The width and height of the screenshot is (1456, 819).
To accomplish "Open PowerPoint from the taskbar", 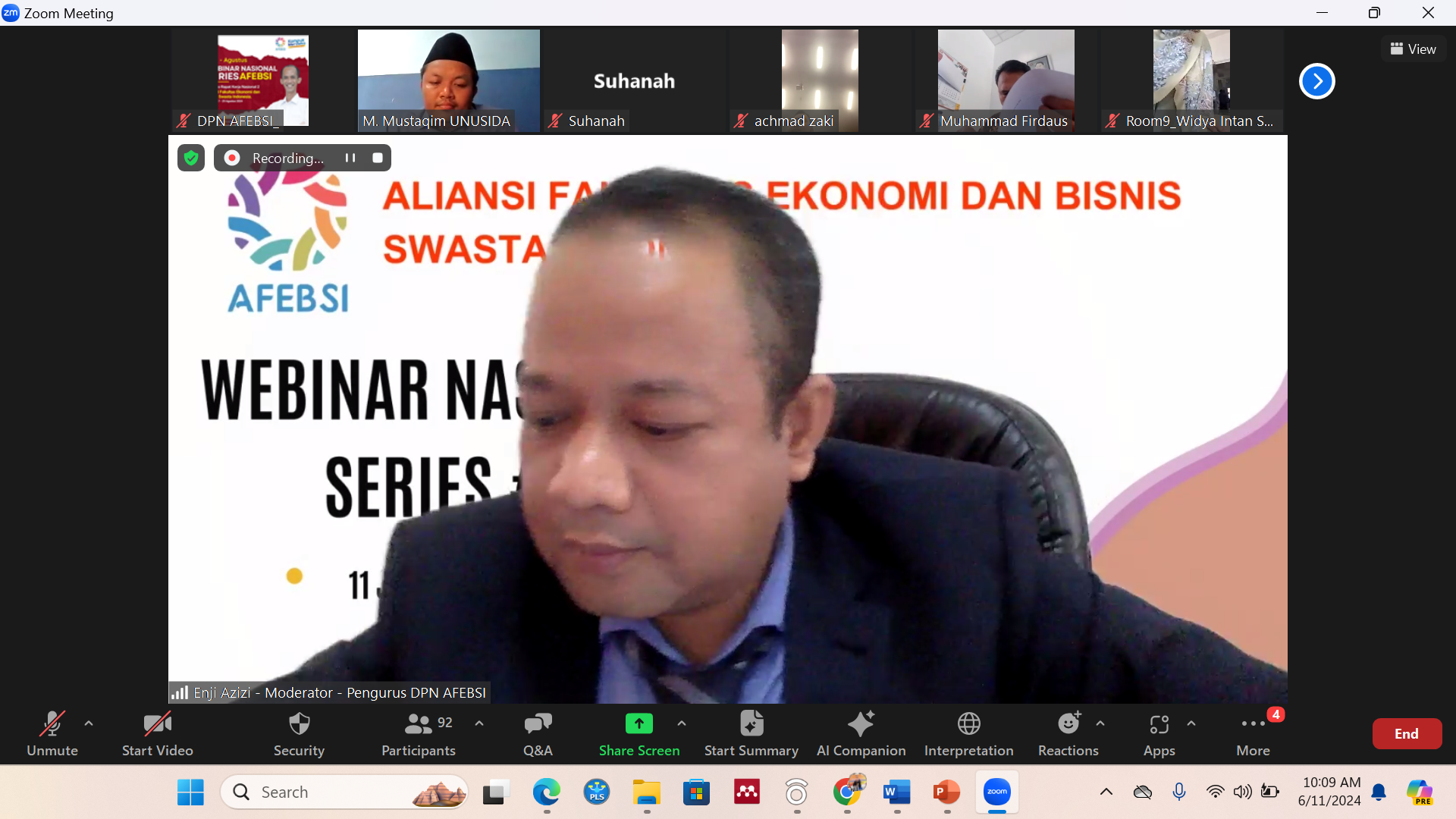I will (946, 792).
